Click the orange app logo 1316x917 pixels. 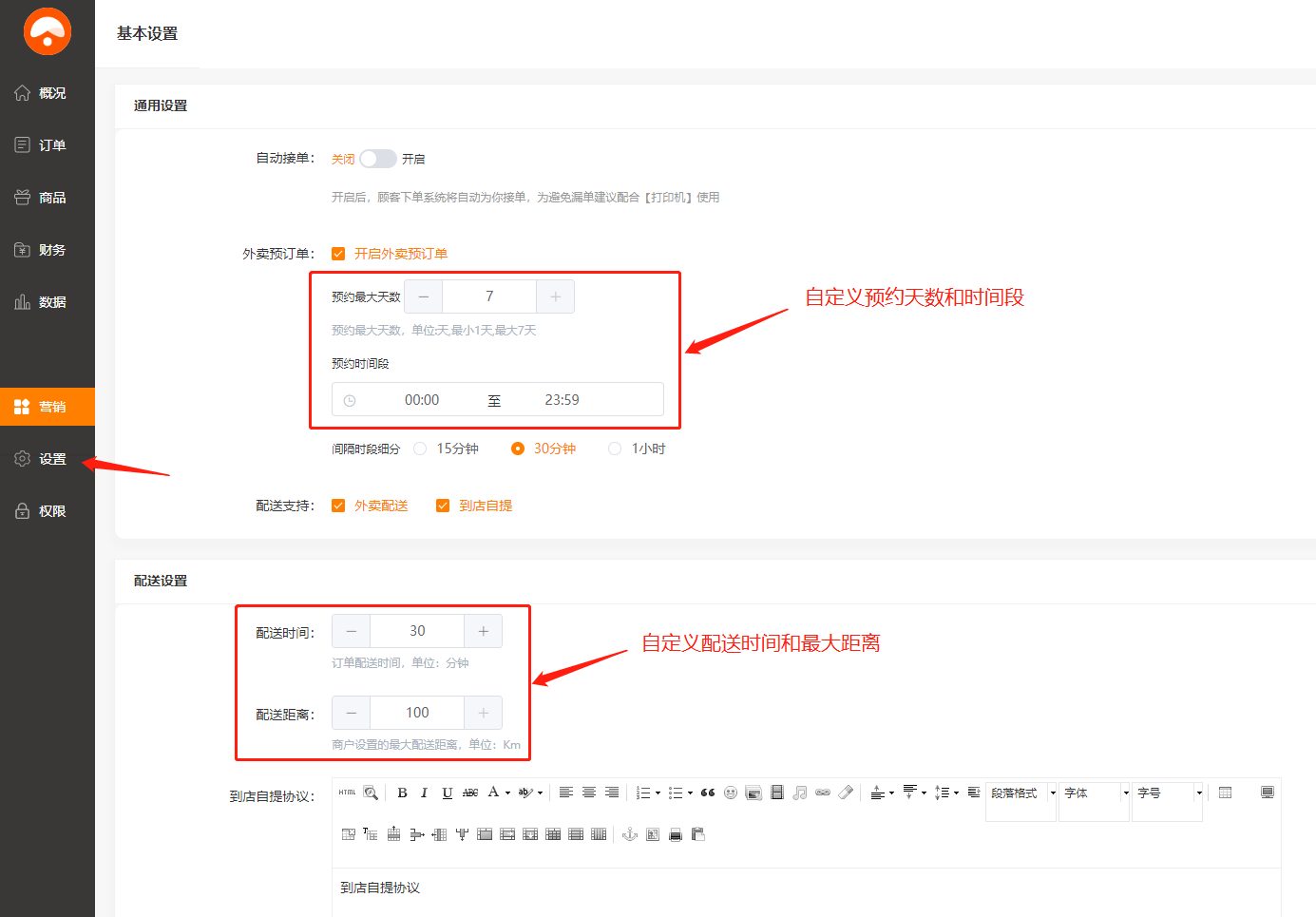point(48,31)
